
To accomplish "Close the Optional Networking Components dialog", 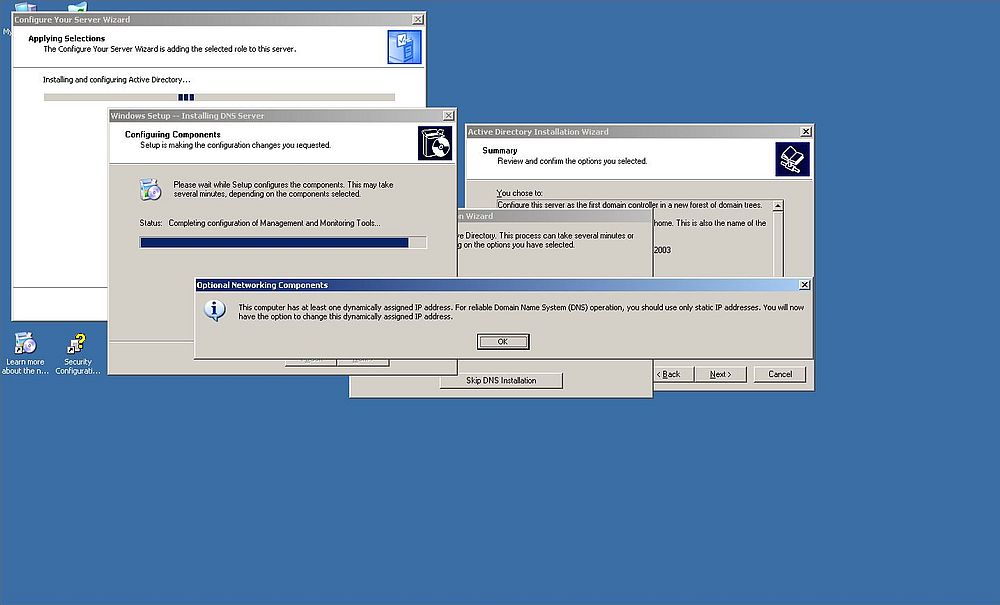I will [805, 285].
